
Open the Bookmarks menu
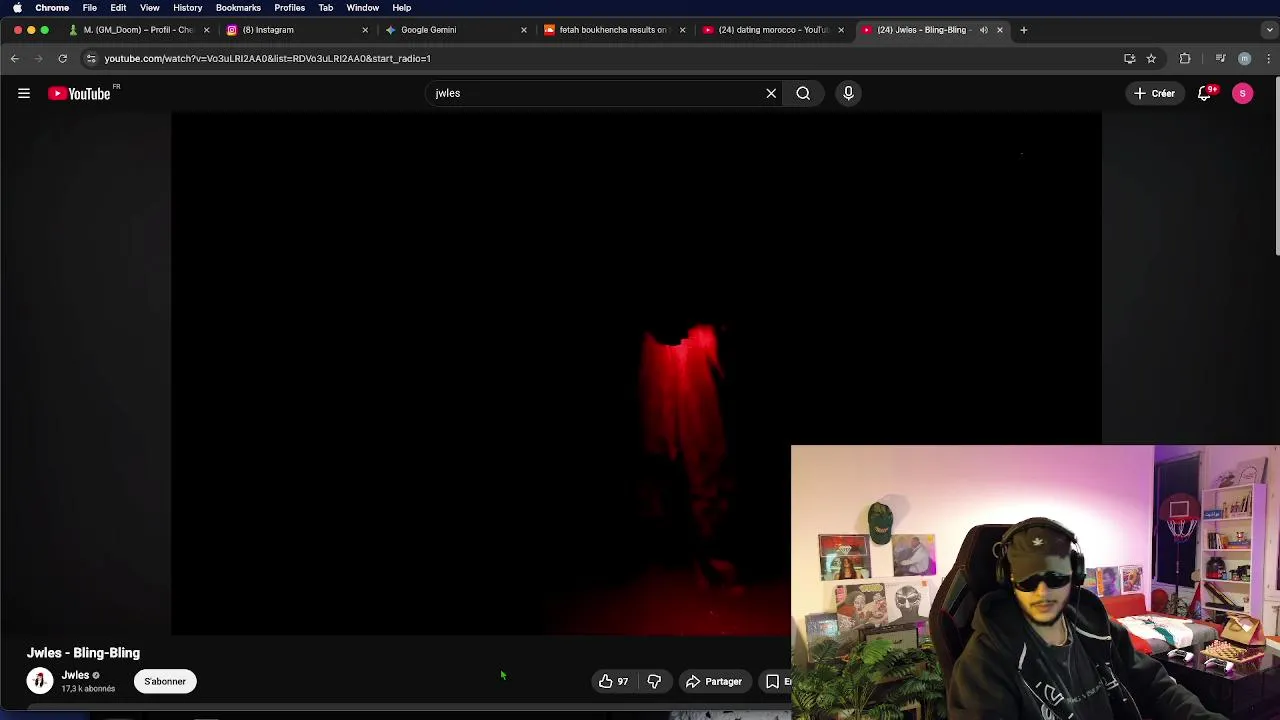pos(238,8)
